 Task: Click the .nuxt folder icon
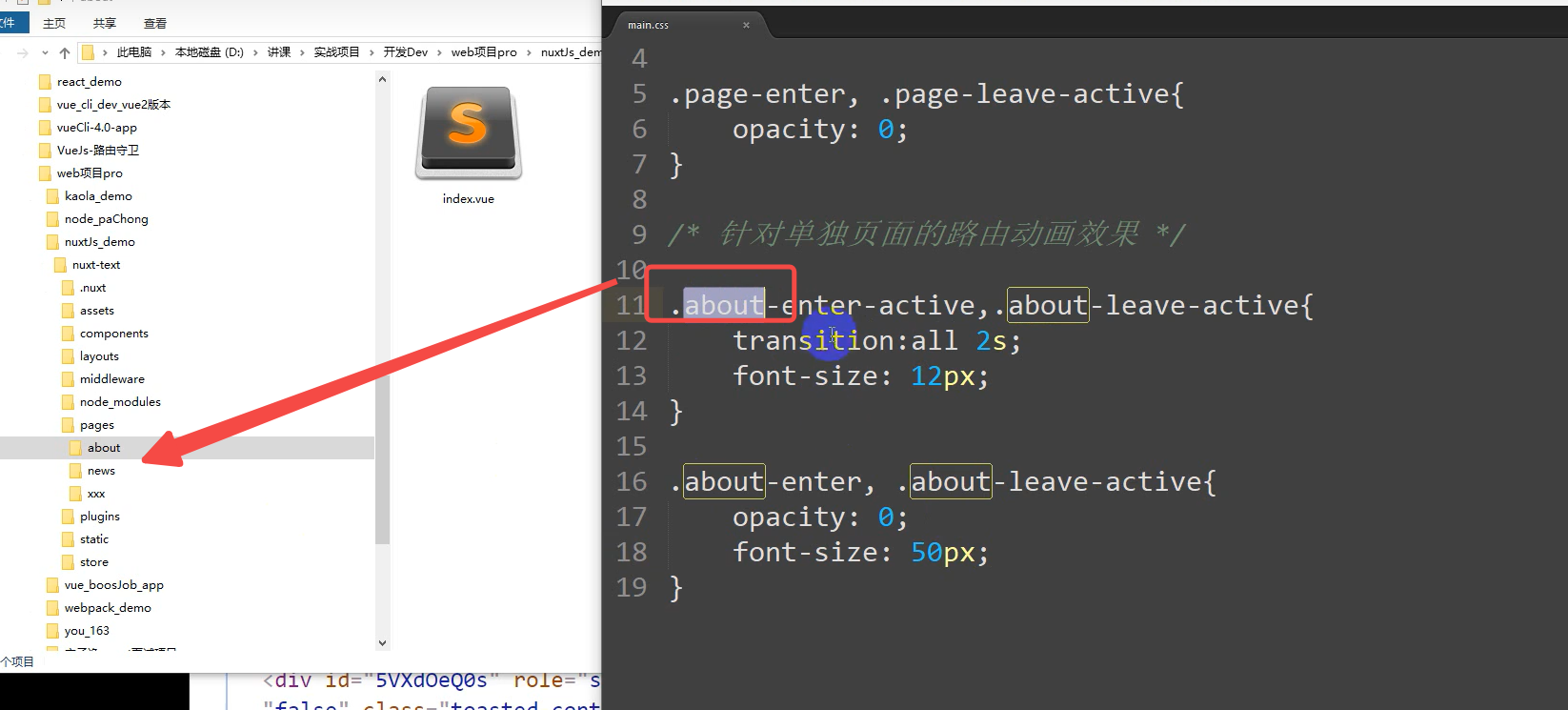pos(68,288)
